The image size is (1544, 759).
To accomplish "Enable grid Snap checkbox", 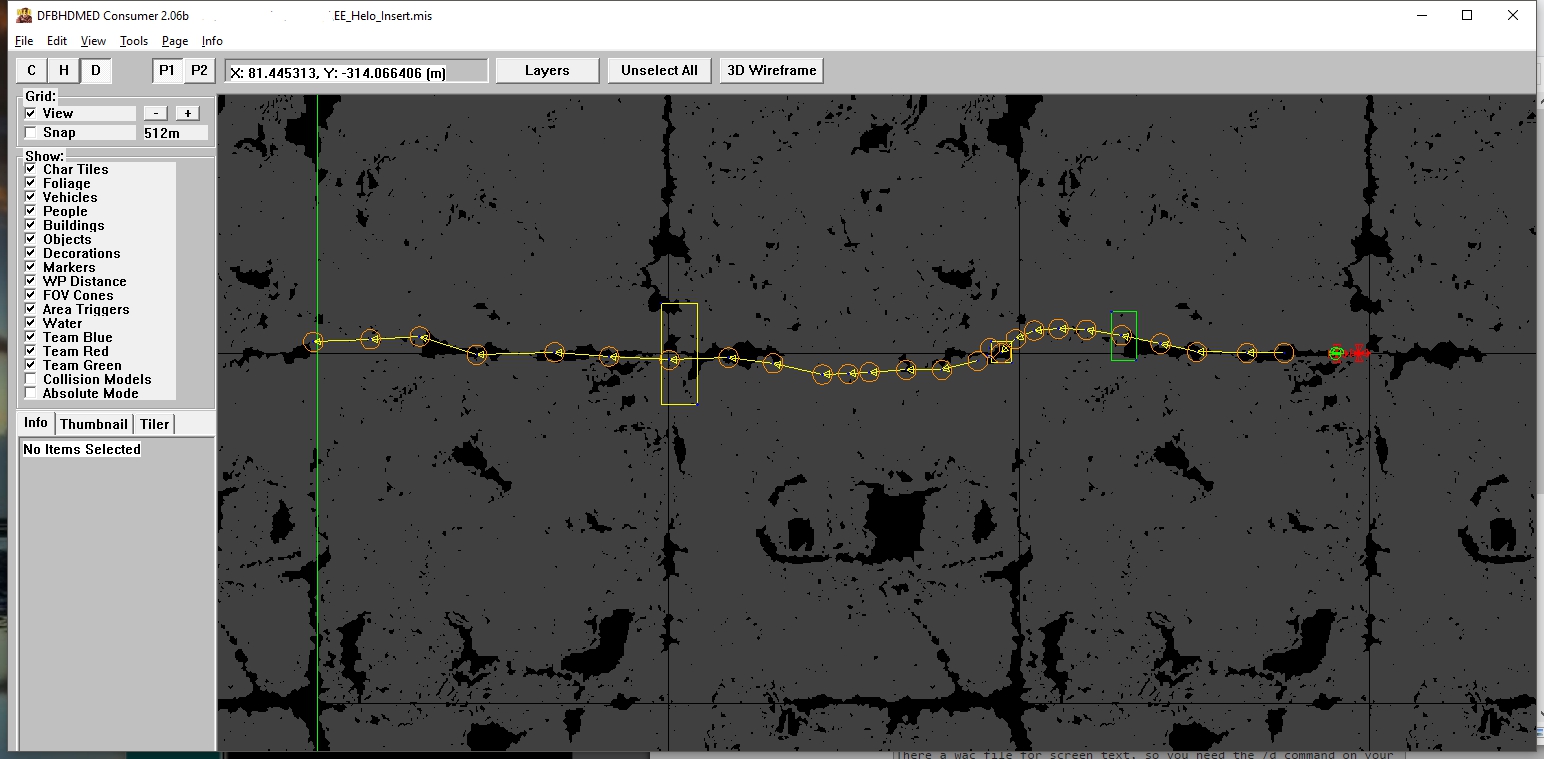I will pyautogui.click(x=30, y=132).
